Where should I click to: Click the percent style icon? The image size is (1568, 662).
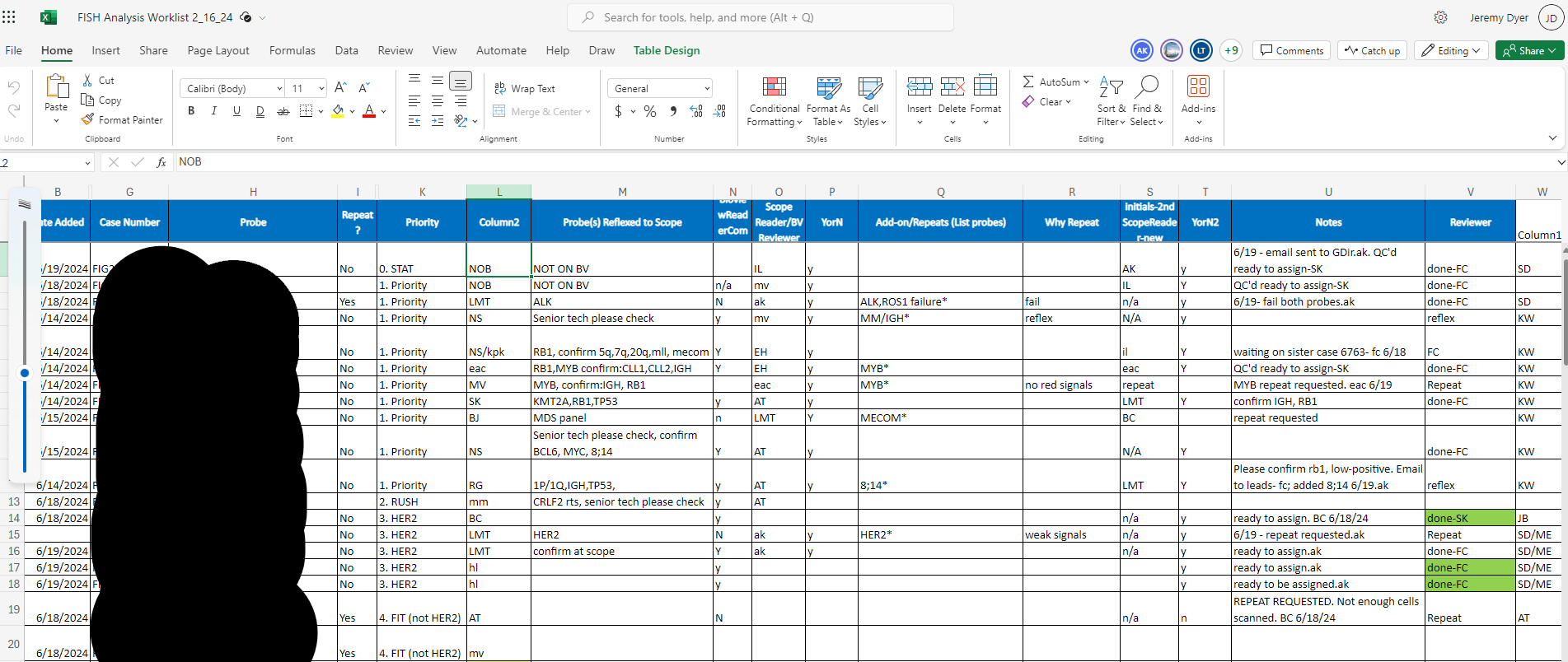[x=650, y=111]
